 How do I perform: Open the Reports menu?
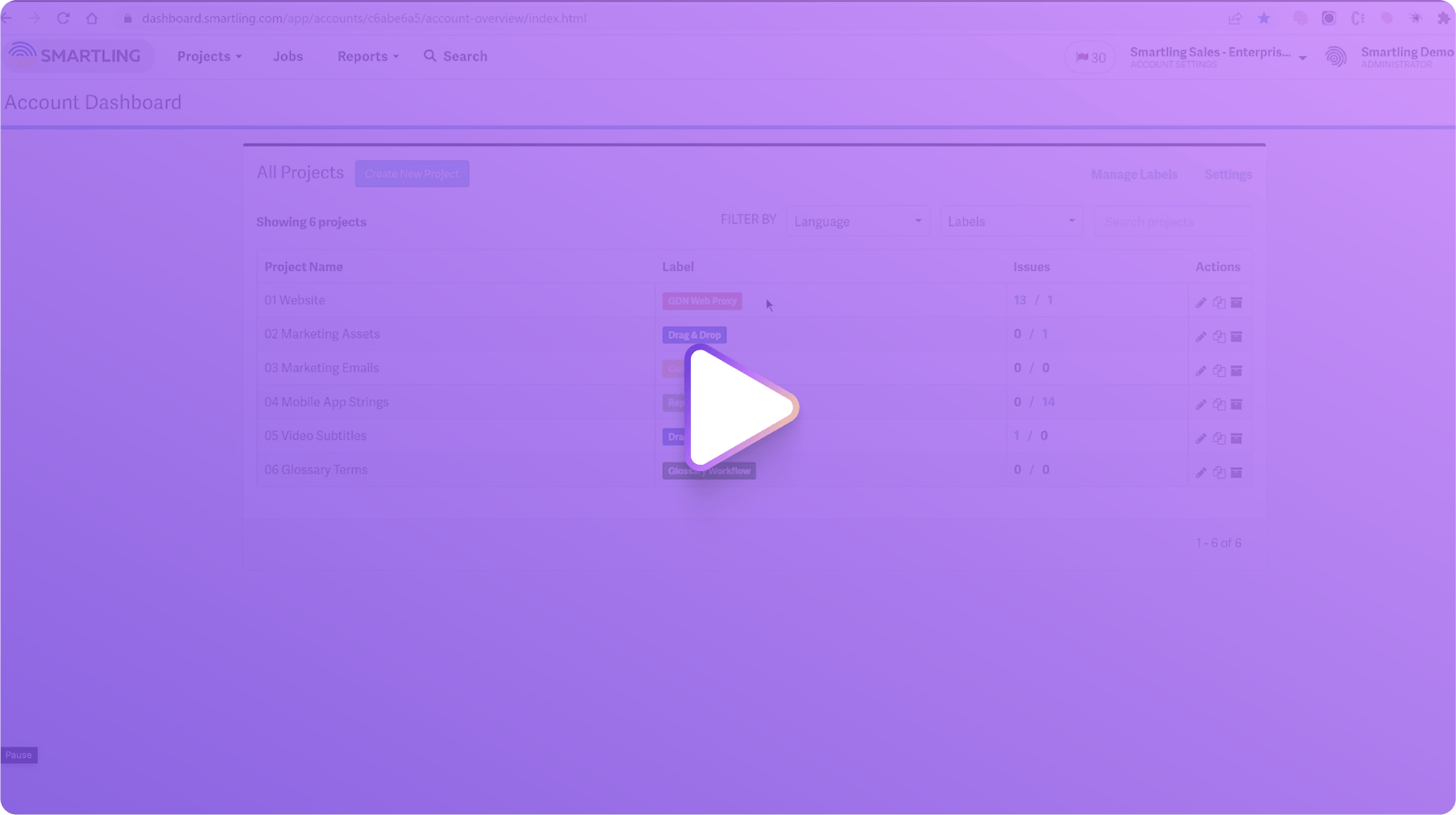pos(367,56)
